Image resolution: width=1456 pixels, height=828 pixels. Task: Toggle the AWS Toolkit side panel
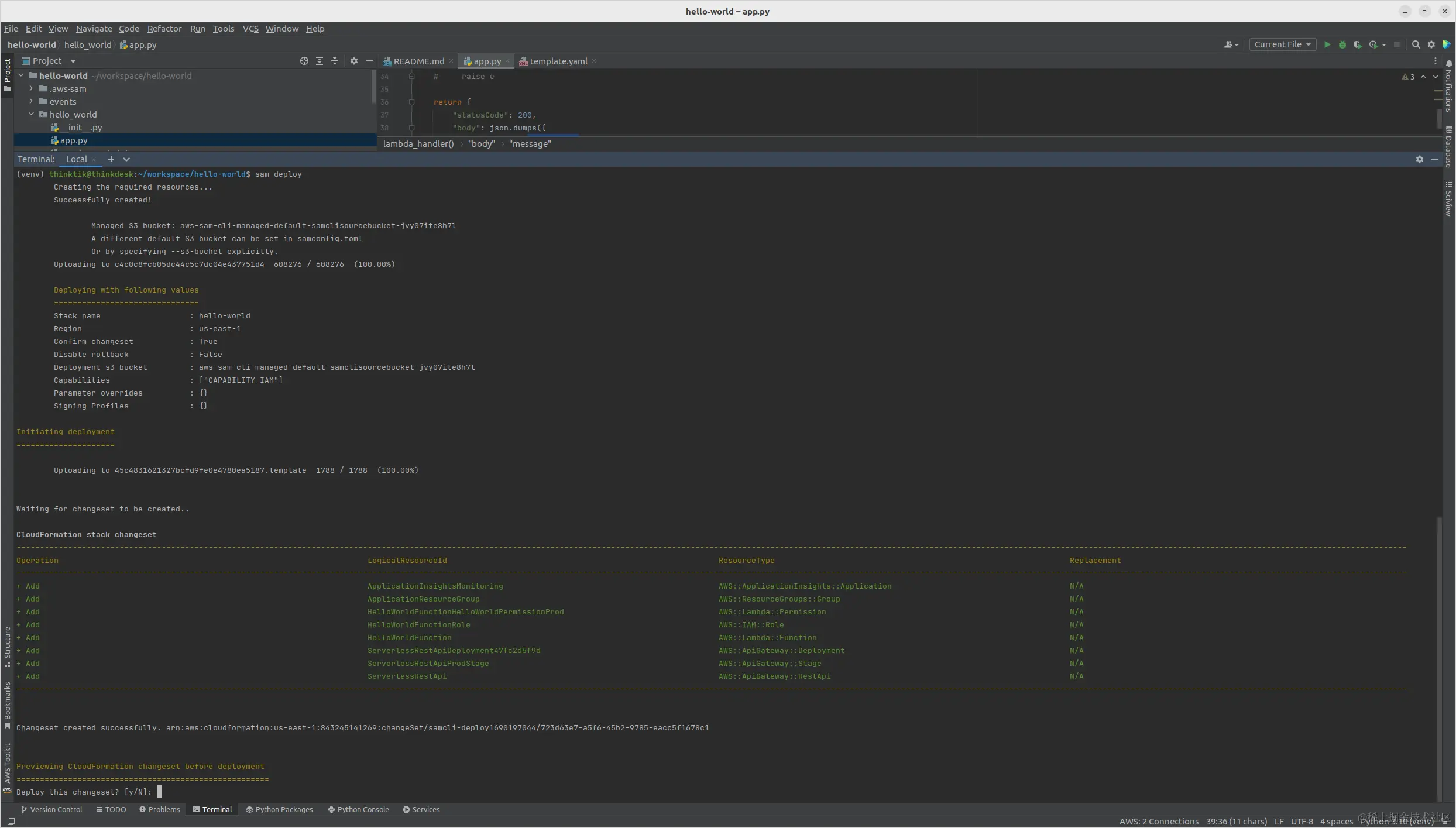pyautogui.click(x=7, y=767)
